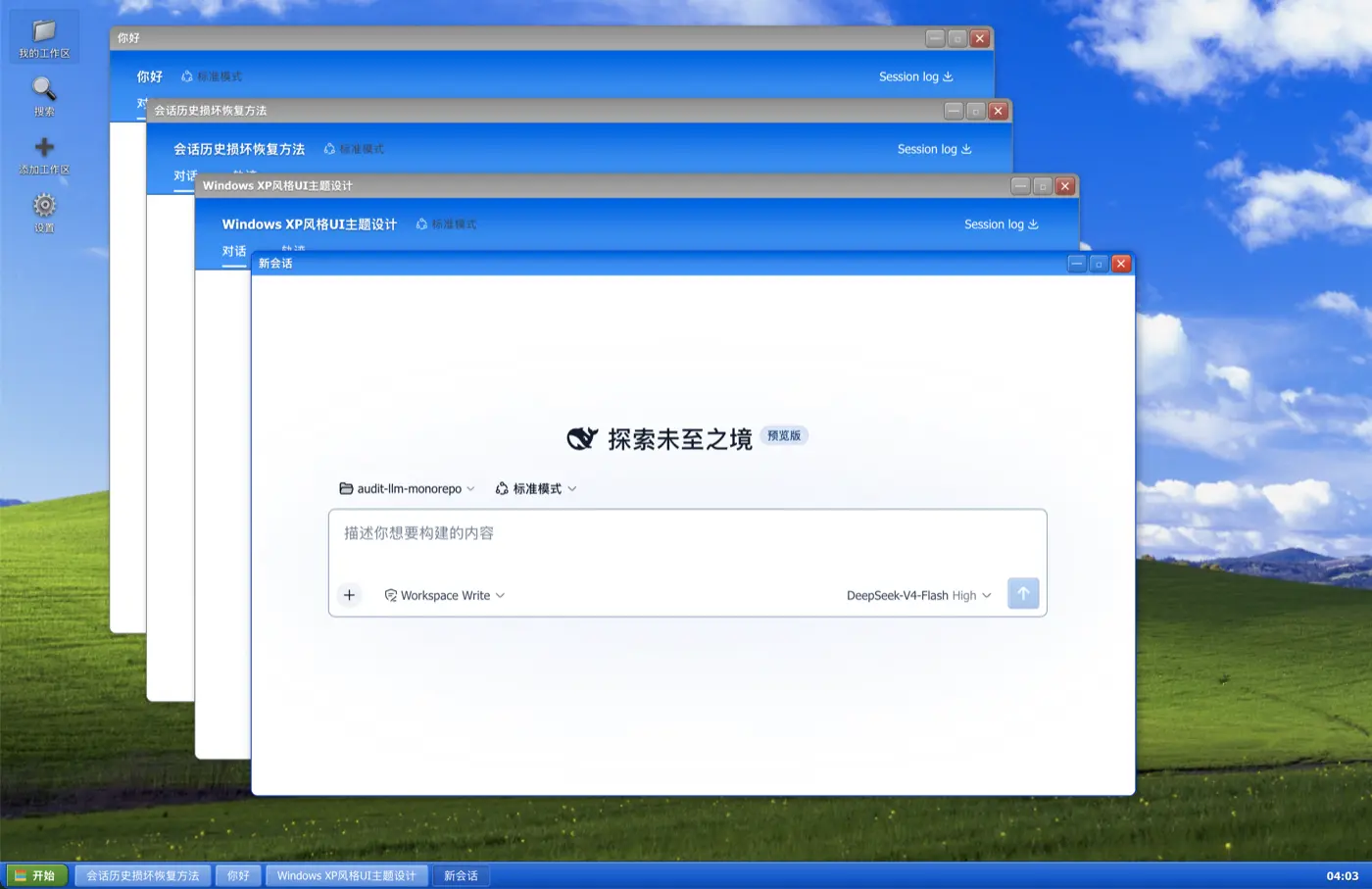Minimize the 会话历史损坏恢复方法 window

click(x=954, y=111)
